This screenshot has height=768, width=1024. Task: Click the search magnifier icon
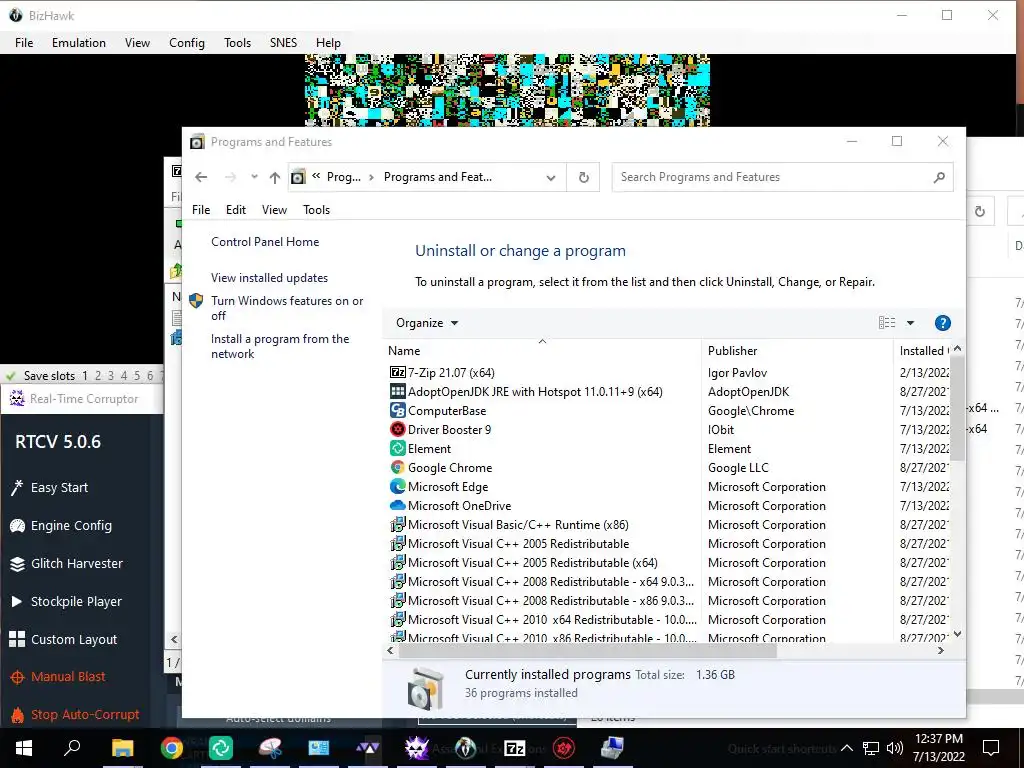pos(939,177)
